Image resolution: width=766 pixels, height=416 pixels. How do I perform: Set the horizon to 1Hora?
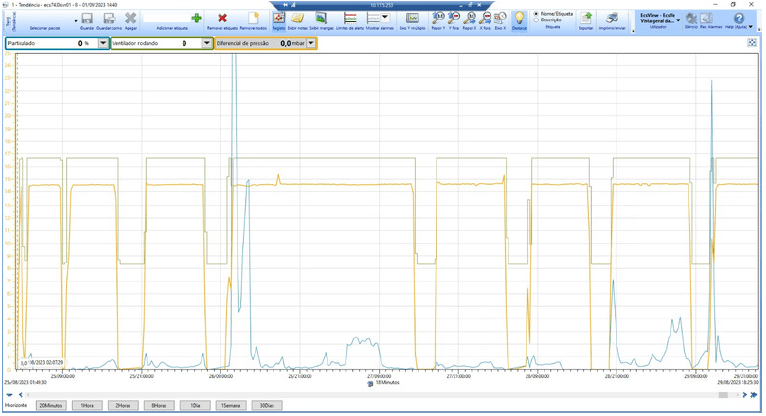pyautogui.click(x=87, y=405)
